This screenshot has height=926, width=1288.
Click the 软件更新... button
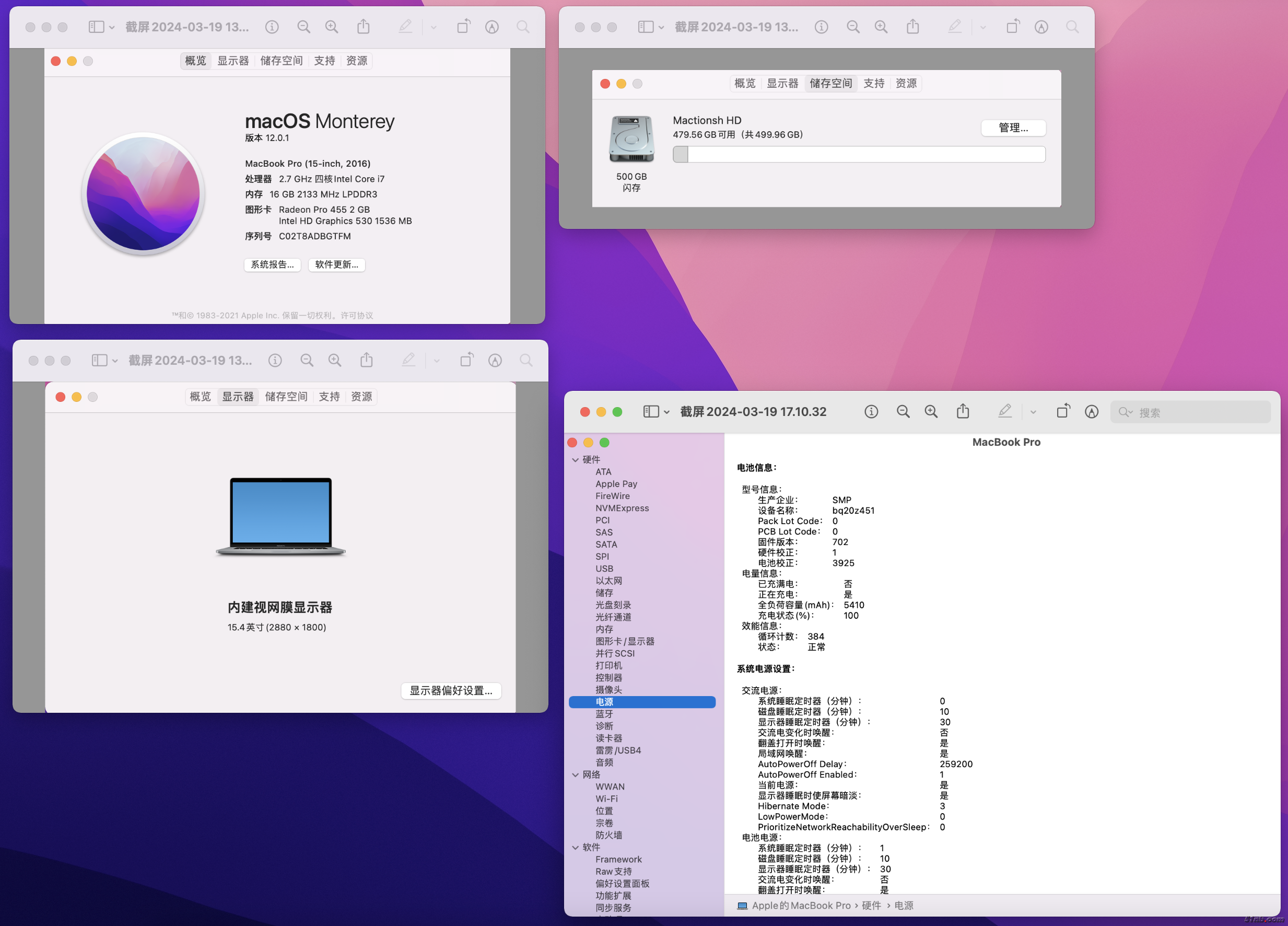pos(337,265)
